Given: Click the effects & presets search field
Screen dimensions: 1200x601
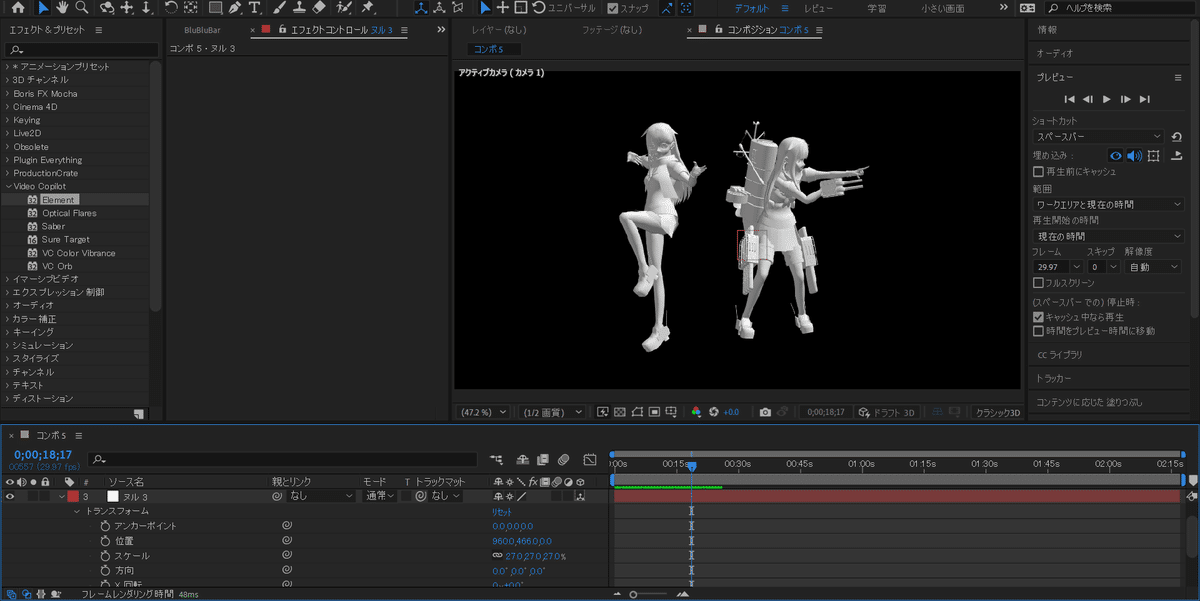Looking at the screenshot, I should pos(82,49).
